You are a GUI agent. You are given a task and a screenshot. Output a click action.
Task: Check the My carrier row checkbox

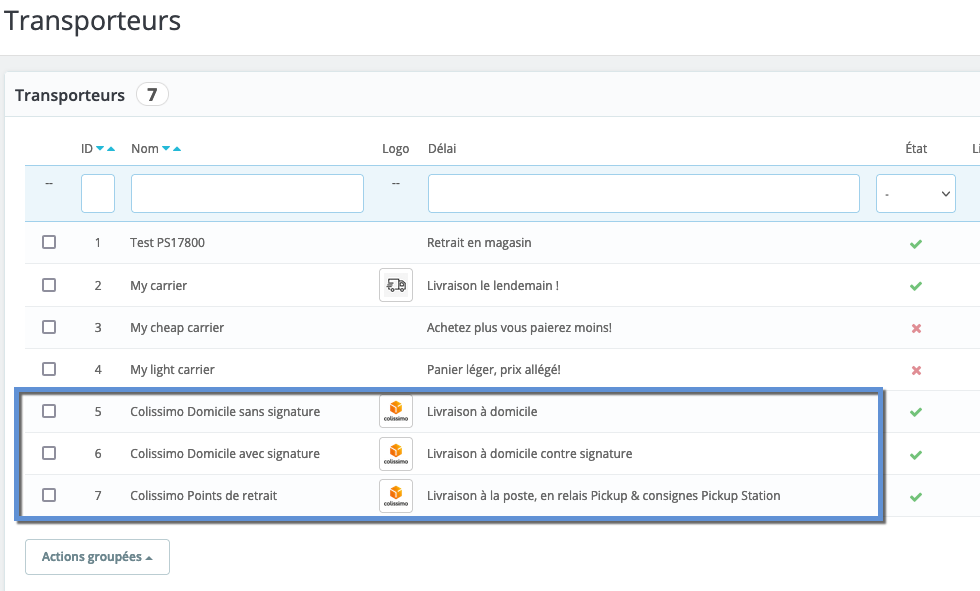[x=49, y=285]
